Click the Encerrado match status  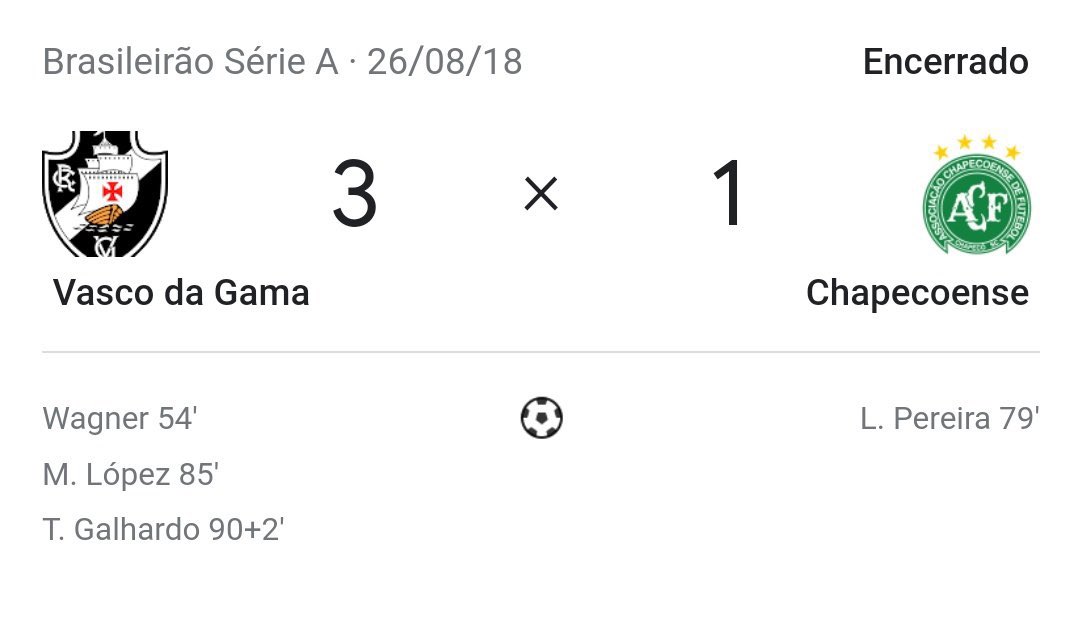945,62
